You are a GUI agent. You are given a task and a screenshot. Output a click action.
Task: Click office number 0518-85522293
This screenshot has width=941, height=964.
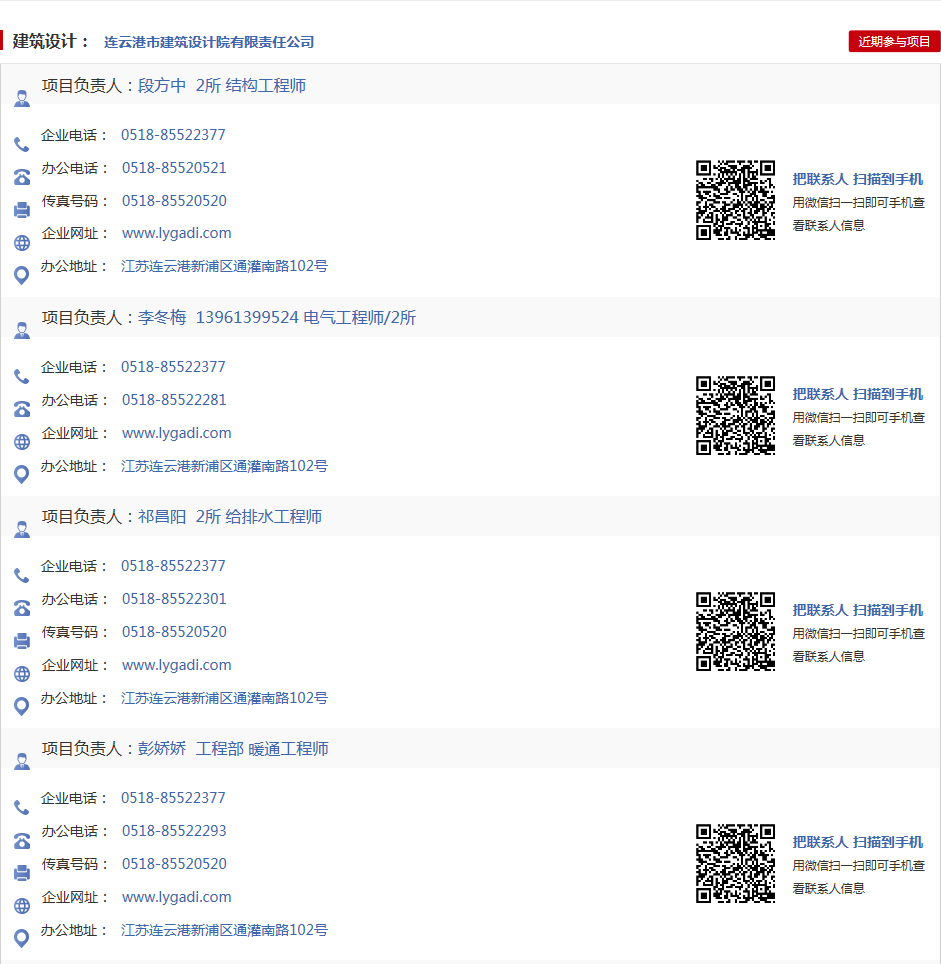[x=174, y=831]
